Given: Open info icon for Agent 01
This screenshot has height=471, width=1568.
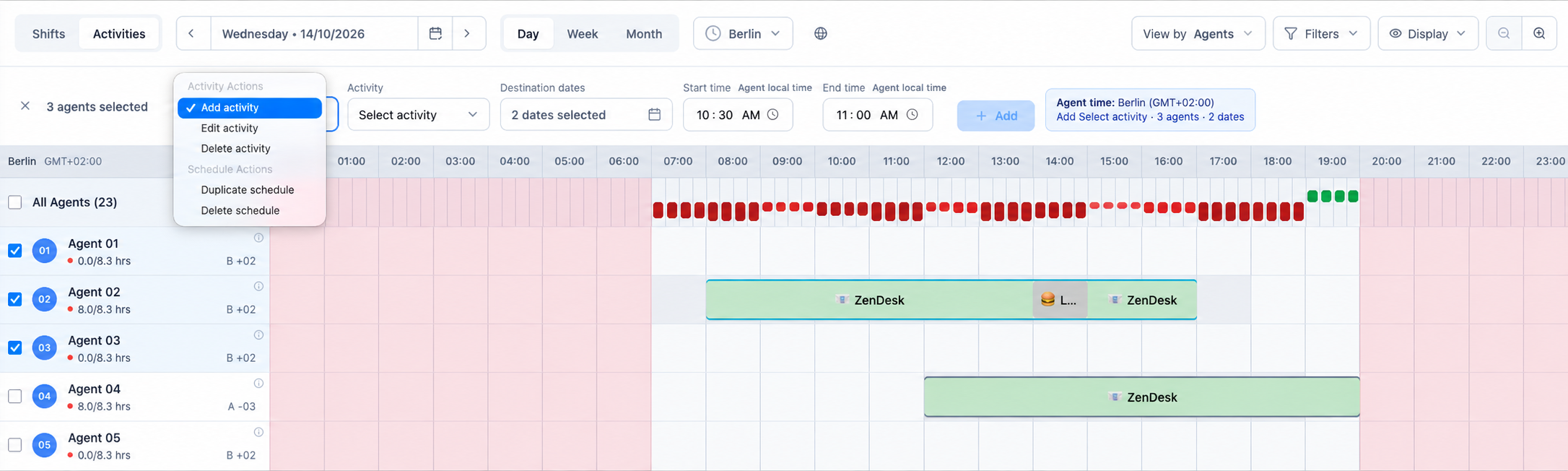Looking at the screenshot, I should point(258,238).
